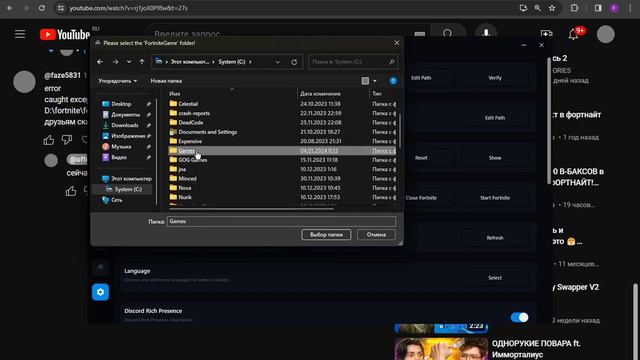Viewport: 640px width, 360px height.
Task: Click the Start Fortnite button
Action: coord(495,198)
